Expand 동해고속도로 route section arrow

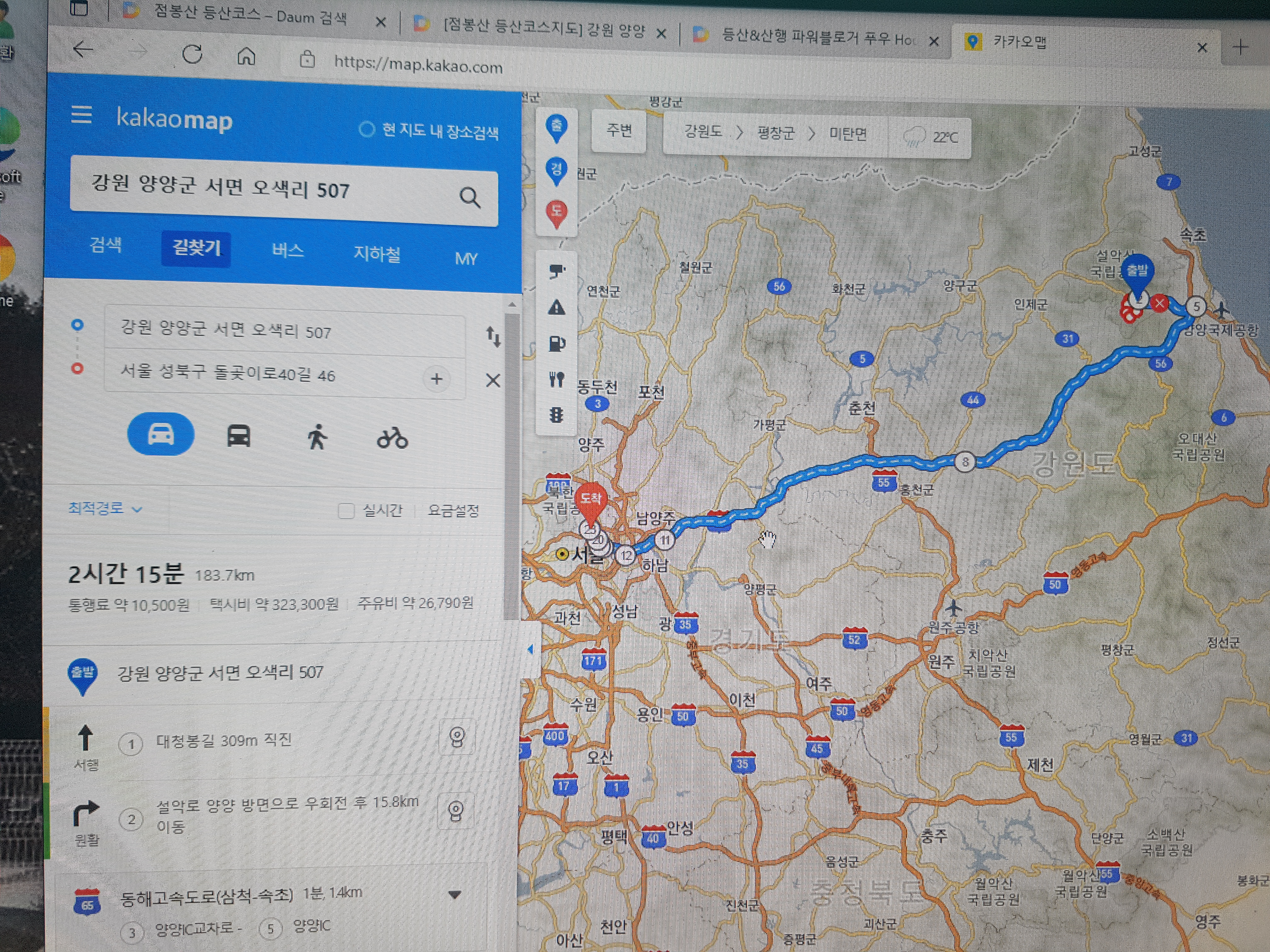click(455, 895)
